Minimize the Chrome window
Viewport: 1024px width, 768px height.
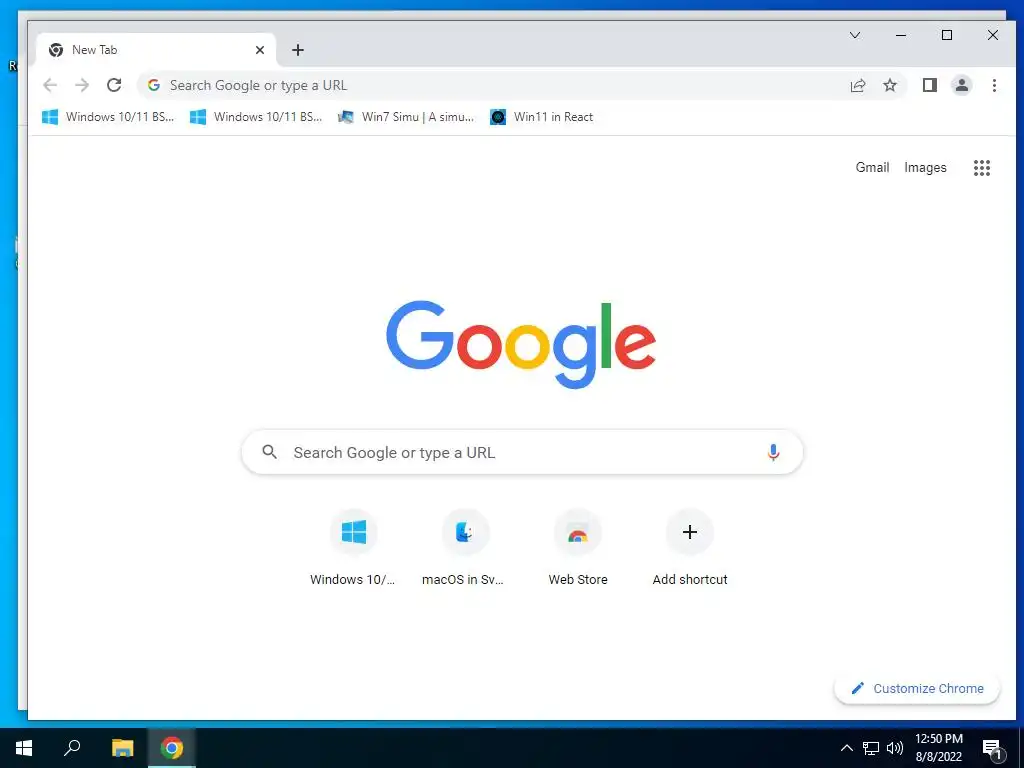pos(901,35)
